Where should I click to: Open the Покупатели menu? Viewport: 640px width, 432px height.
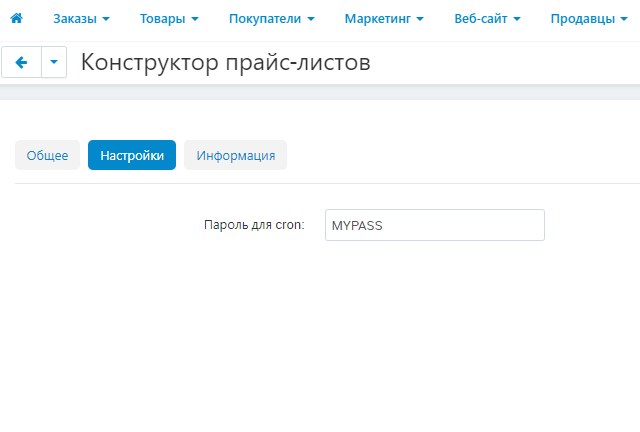[271, 19]
